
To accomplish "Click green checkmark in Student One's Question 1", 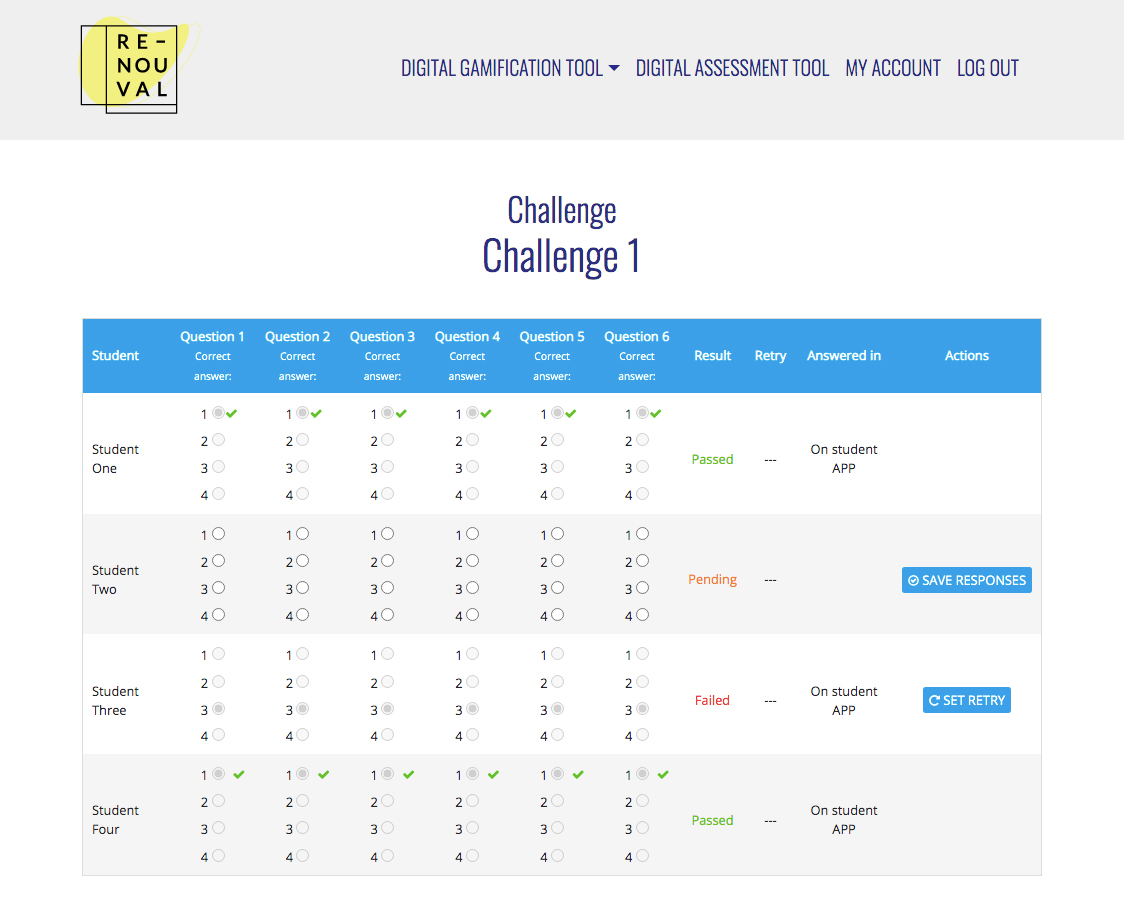I will pyautogui.click(x=231, y=414).
